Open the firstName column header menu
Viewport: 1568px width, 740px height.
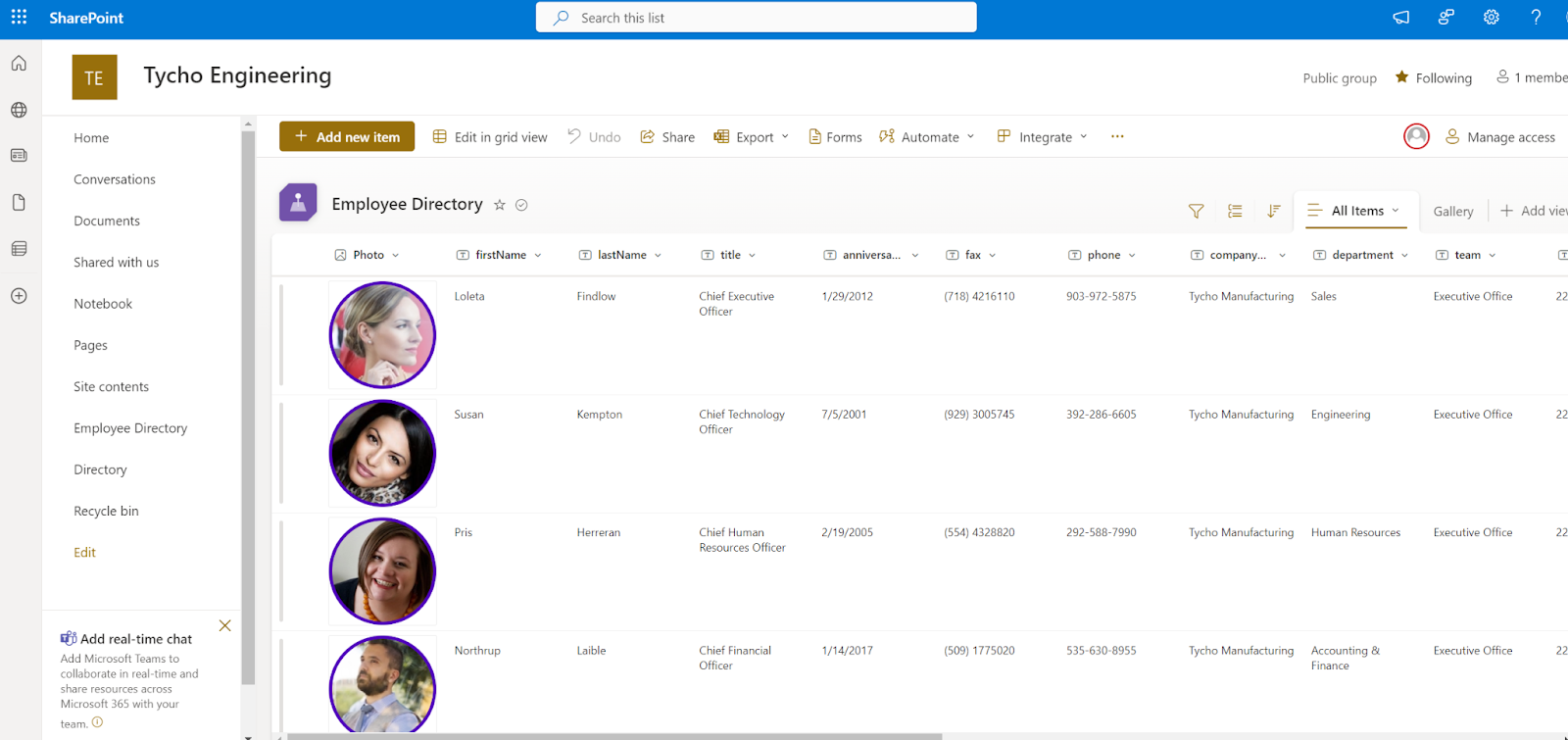(499, 255)
